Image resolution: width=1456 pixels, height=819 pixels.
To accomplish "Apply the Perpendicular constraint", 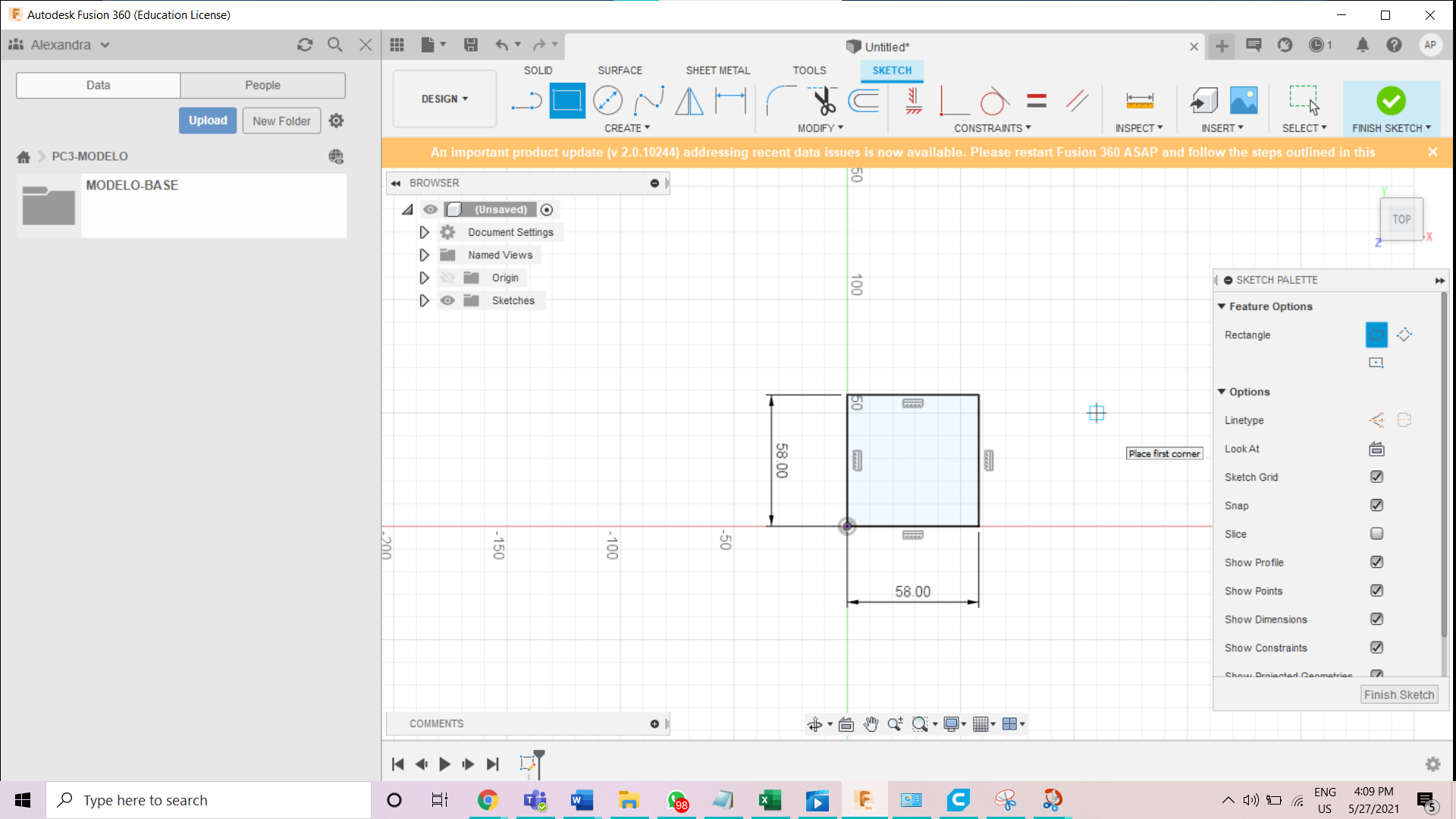I will [x=954, y=100].
